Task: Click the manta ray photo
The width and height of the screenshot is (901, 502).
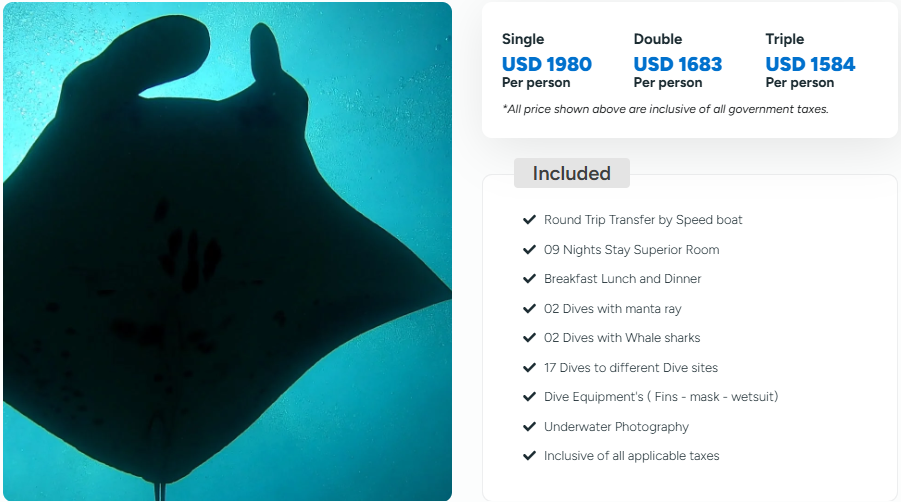Action: 227,251
